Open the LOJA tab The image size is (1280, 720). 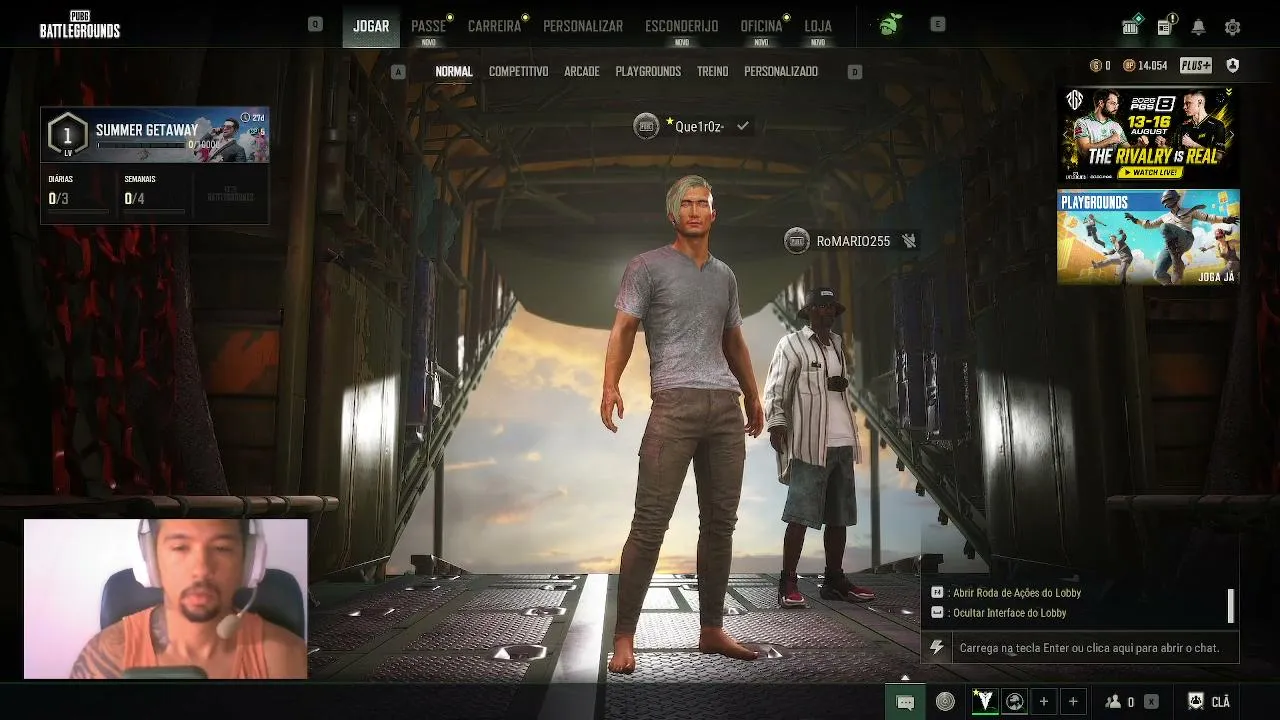pyautogui.click(x=818, y=26)
